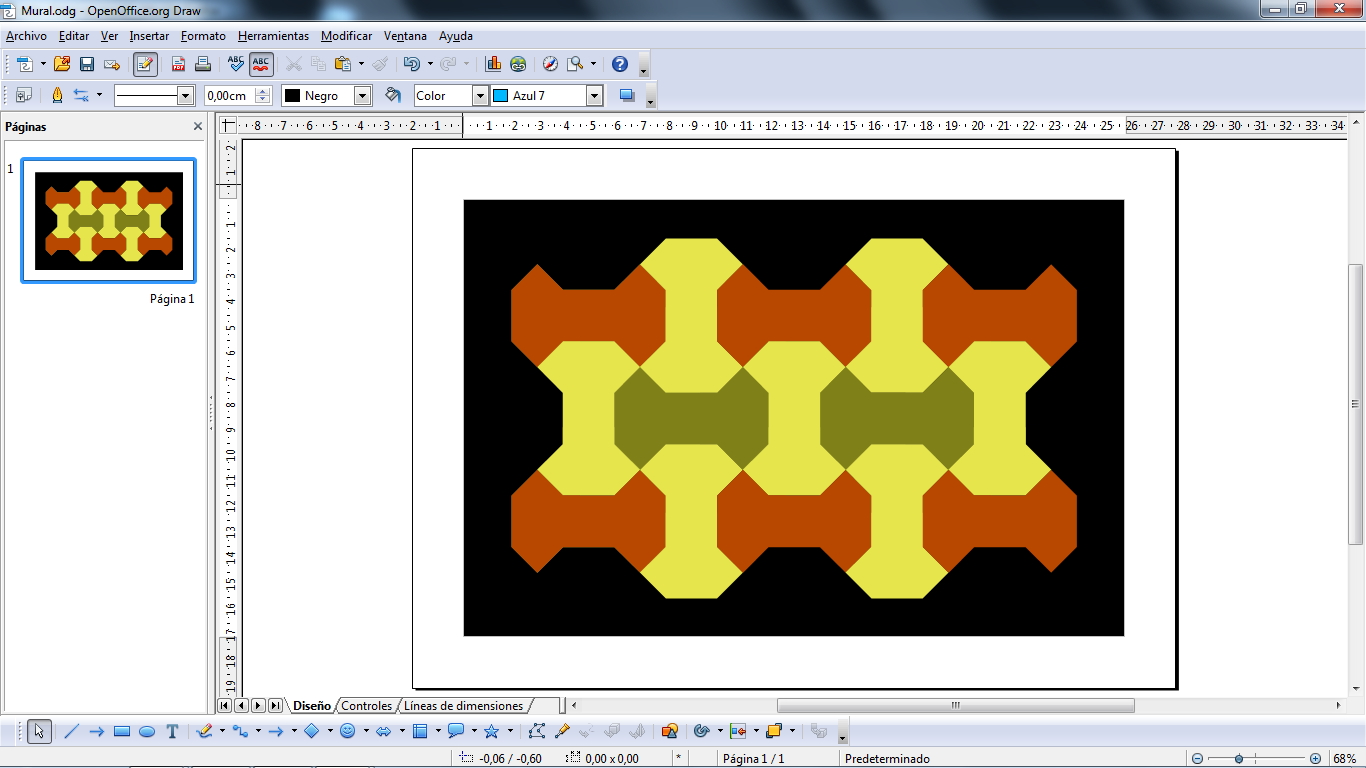Go to first layer tab arrow

click(225, 706)
